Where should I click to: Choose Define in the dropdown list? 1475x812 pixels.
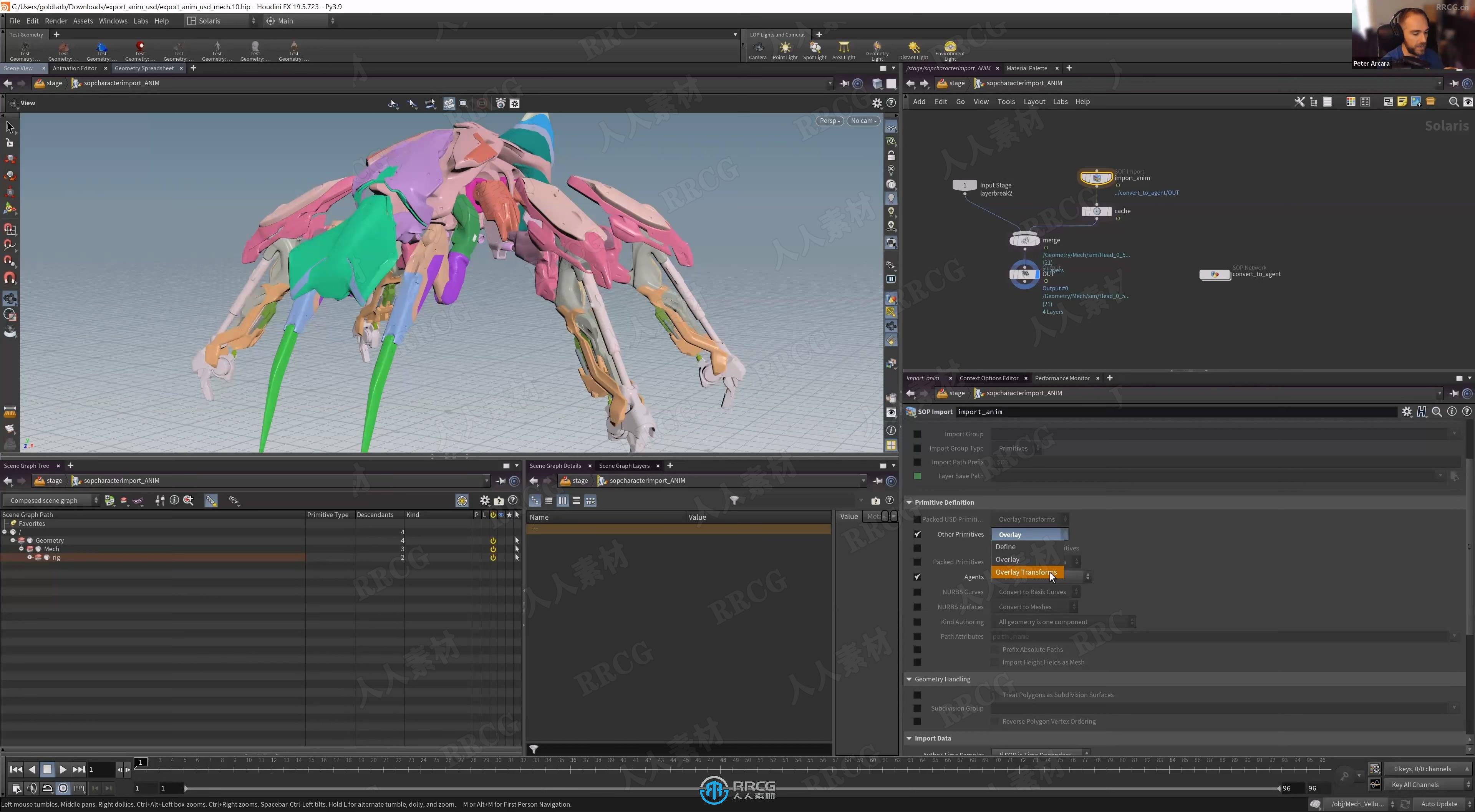point(1027,547)
